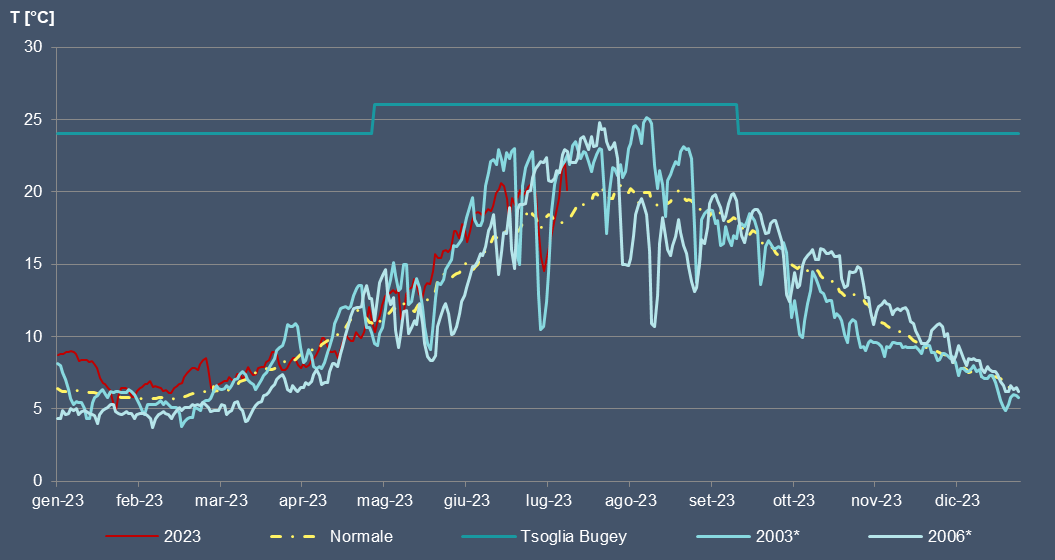Click the 5 y-axis label

[38, 409]
